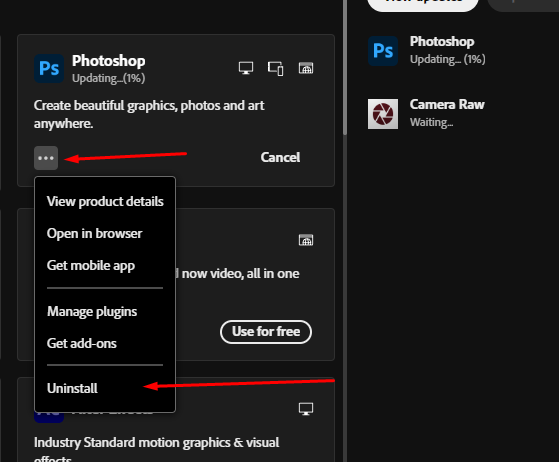Click the Photoshop icon in the updates panel
The height and width of the screenshot is (462, 559).
[383, 51]
